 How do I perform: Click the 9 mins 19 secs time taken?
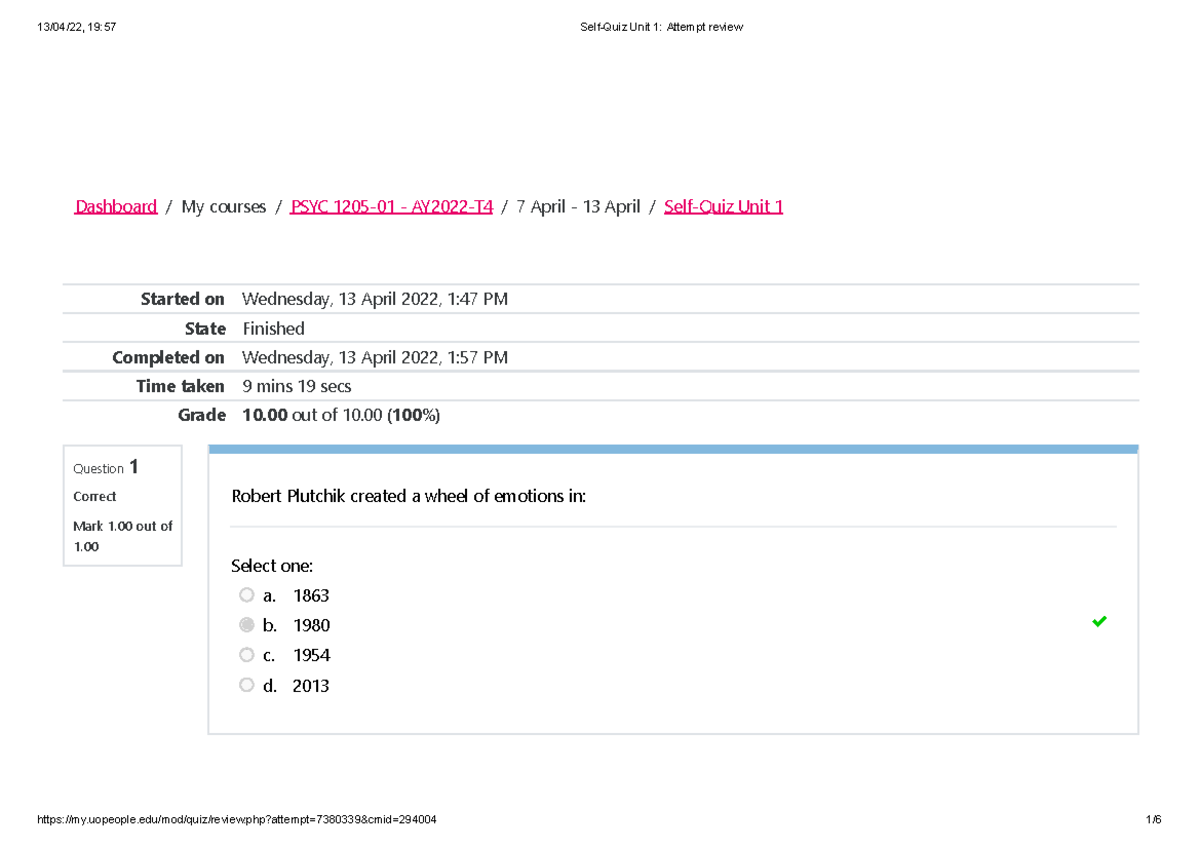coord(296,386)
